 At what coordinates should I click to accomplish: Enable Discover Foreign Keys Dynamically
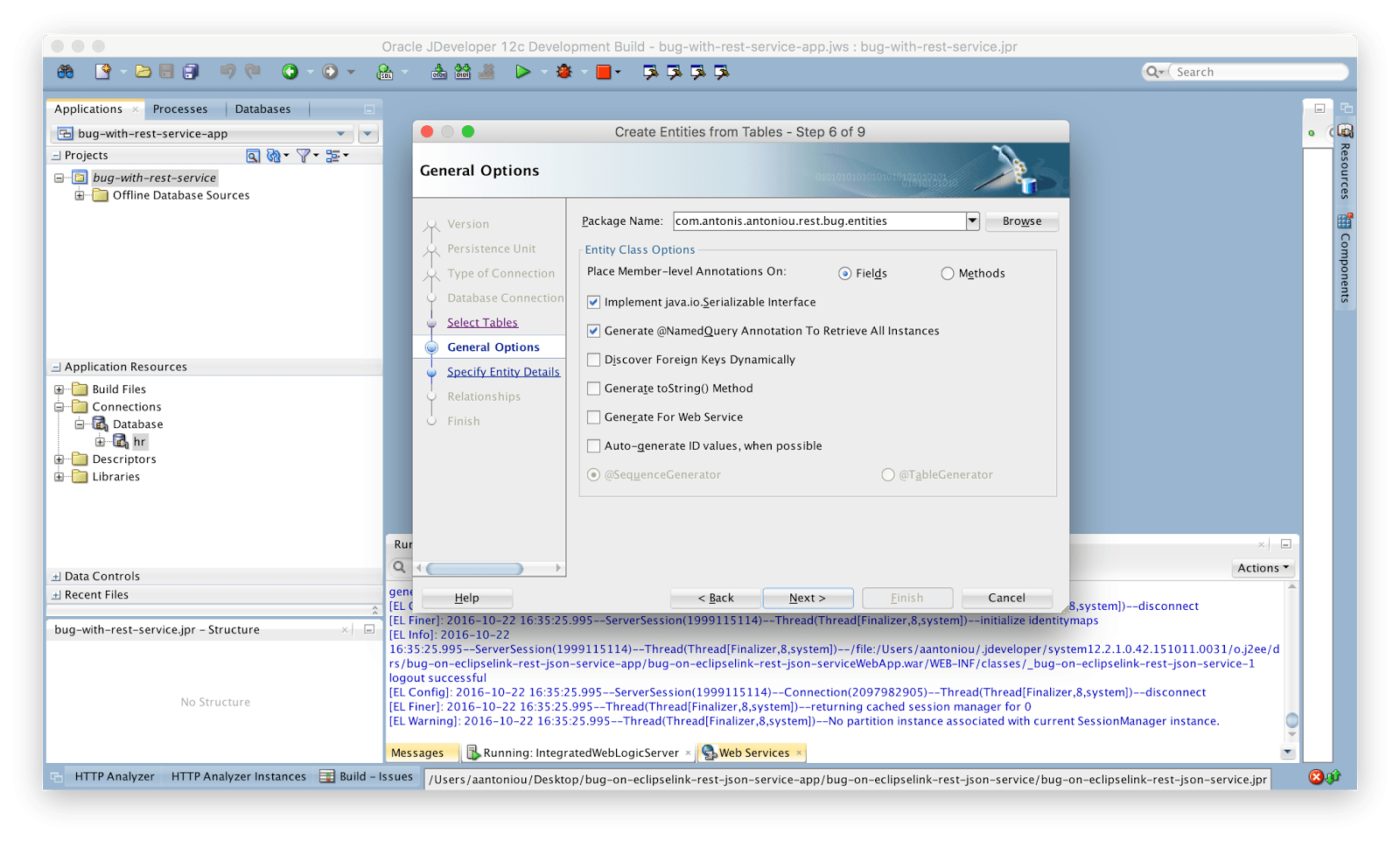pyautogui.click(x=594, y=360)
